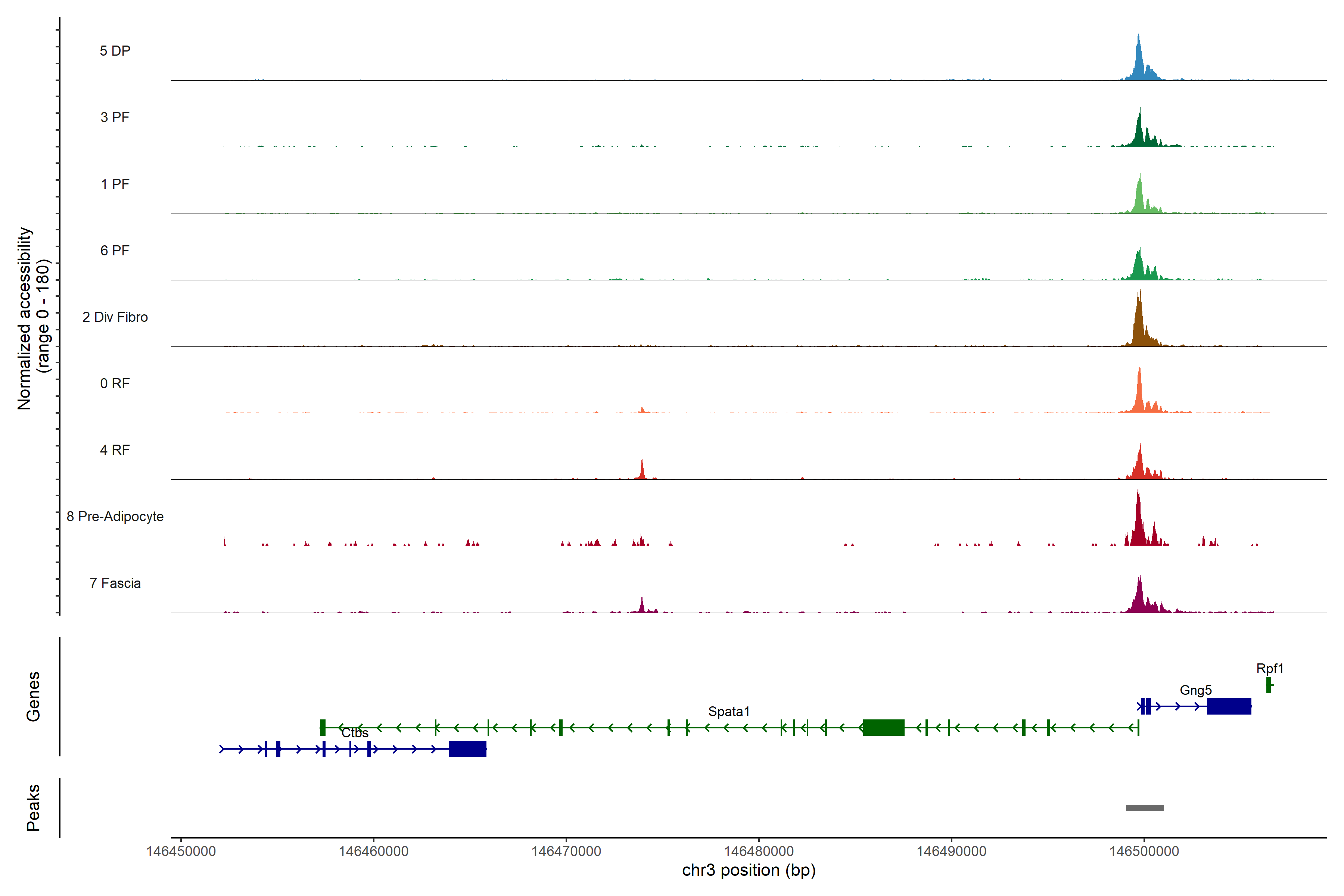Screen dimensions: 1344x896
Task: Click the 7 Fascia track label
Action: click(115, 583)
